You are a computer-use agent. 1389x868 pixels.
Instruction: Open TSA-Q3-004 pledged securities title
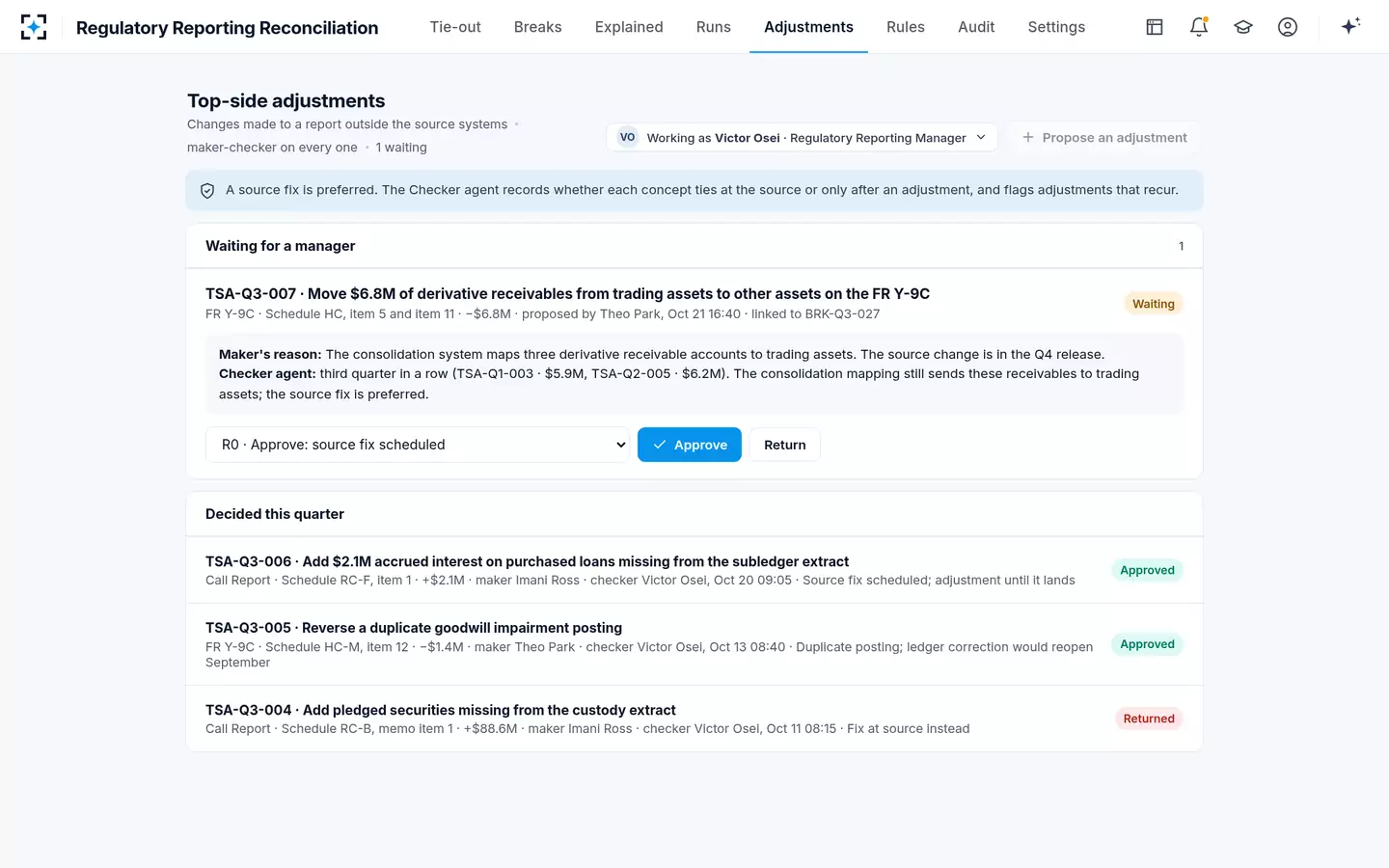tap(441, 710)
